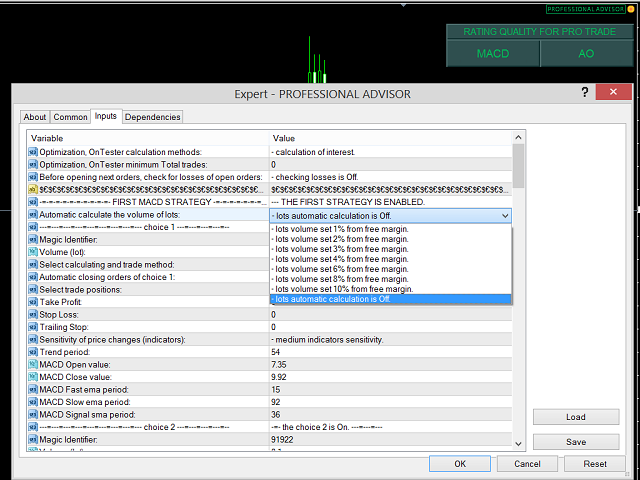
Task: Click the Reset button
Action: [x=595, y=464]
